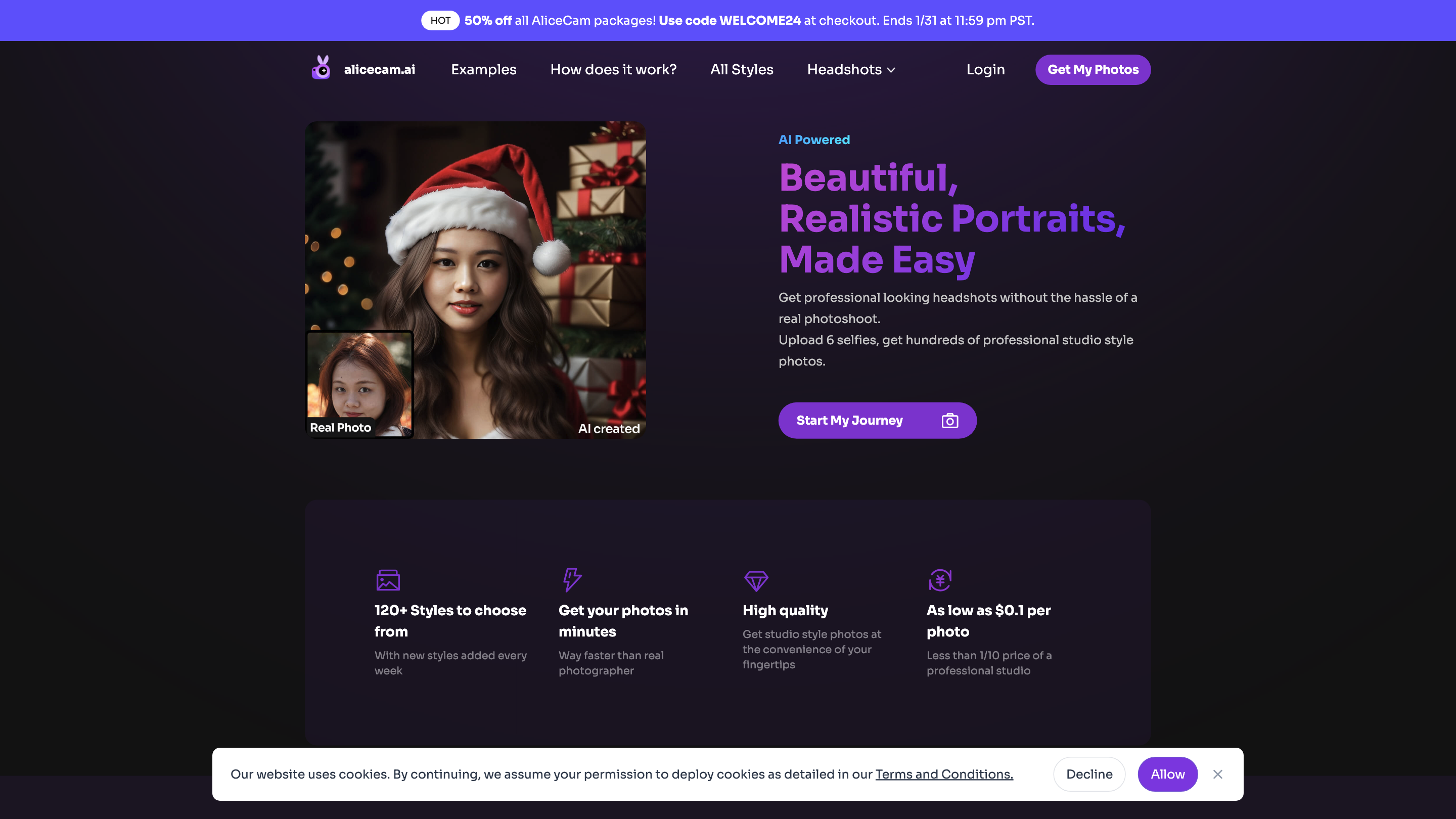Expand the Headshots dropdown chevron
Image resolution: width=1456 pixels, height=819 pixels.
[x=891, y=70]
